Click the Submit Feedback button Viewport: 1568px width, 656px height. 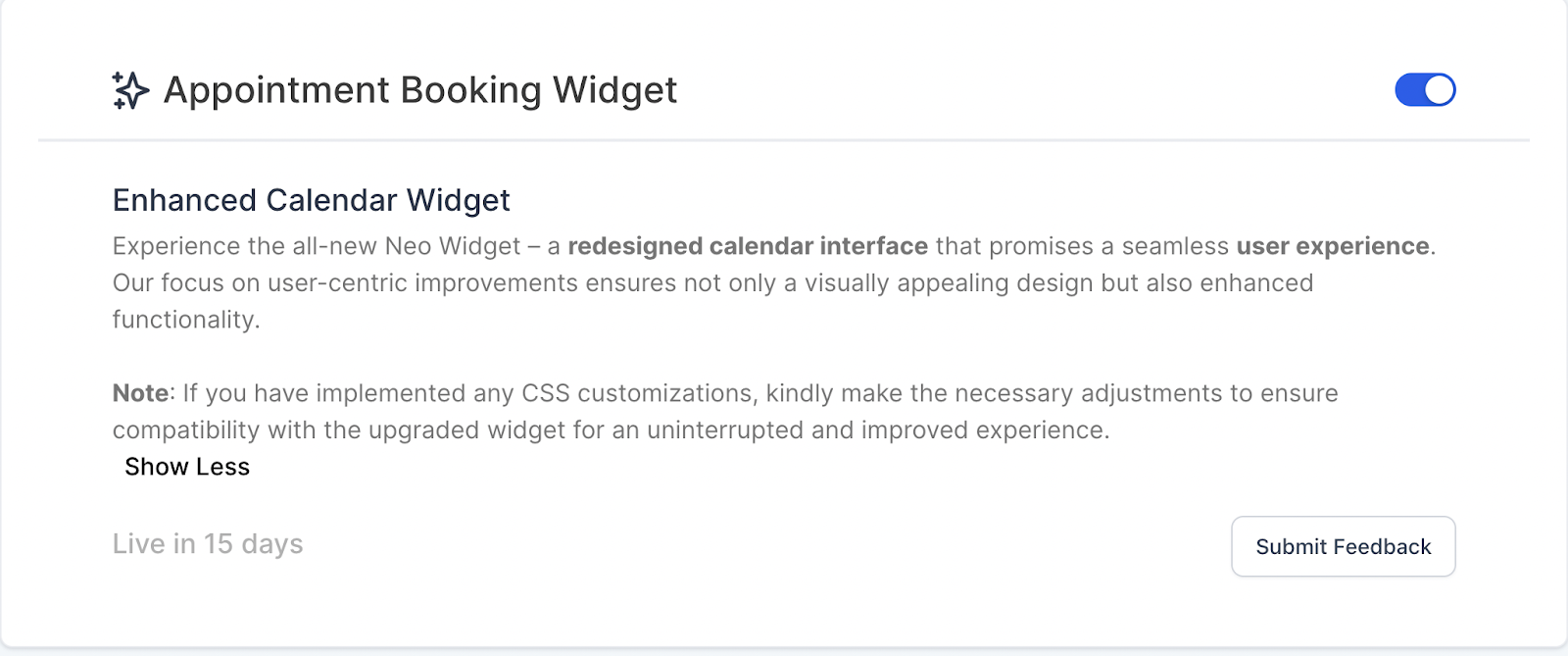point(1343,546)
